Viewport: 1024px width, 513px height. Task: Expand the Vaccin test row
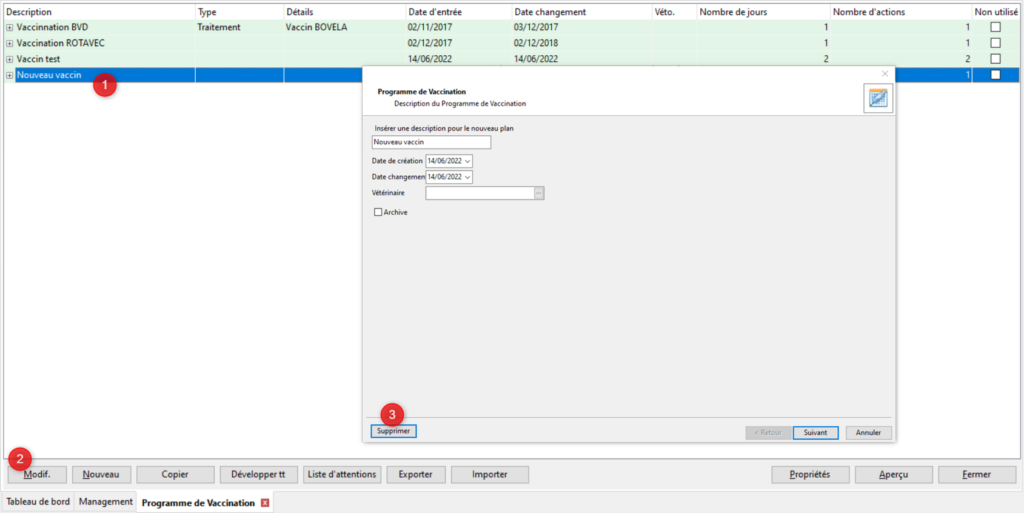(10, 60)
